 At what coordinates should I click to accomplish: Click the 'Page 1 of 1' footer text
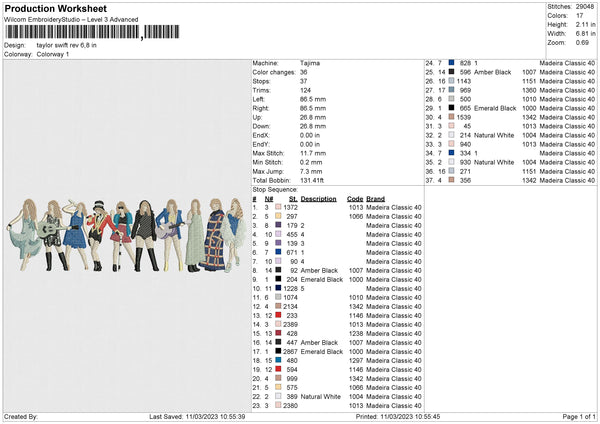(579, 417)
